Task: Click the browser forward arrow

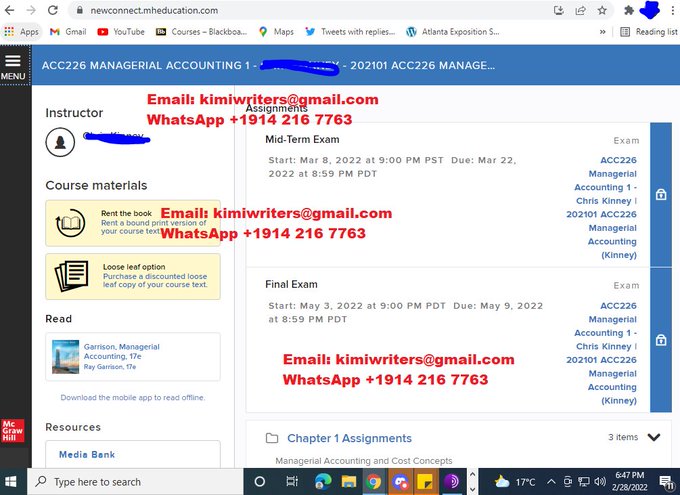Action: pyautogui.click(x=31, y=10)
